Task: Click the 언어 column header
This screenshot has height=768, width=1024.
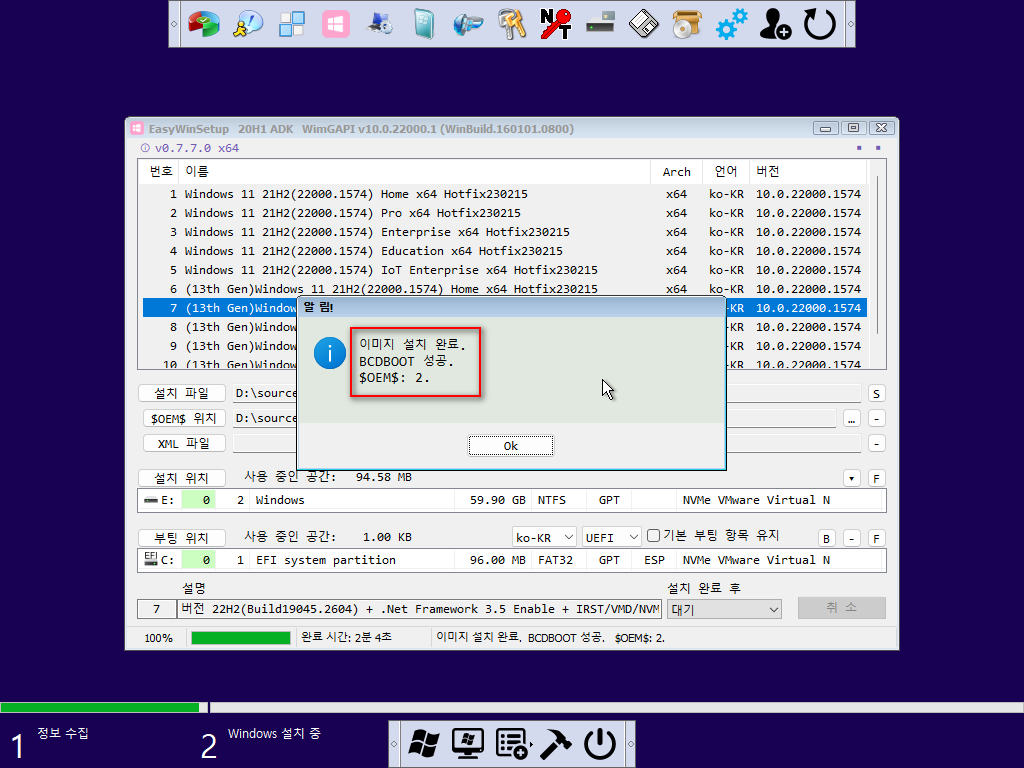Action: tap(726, 171)
